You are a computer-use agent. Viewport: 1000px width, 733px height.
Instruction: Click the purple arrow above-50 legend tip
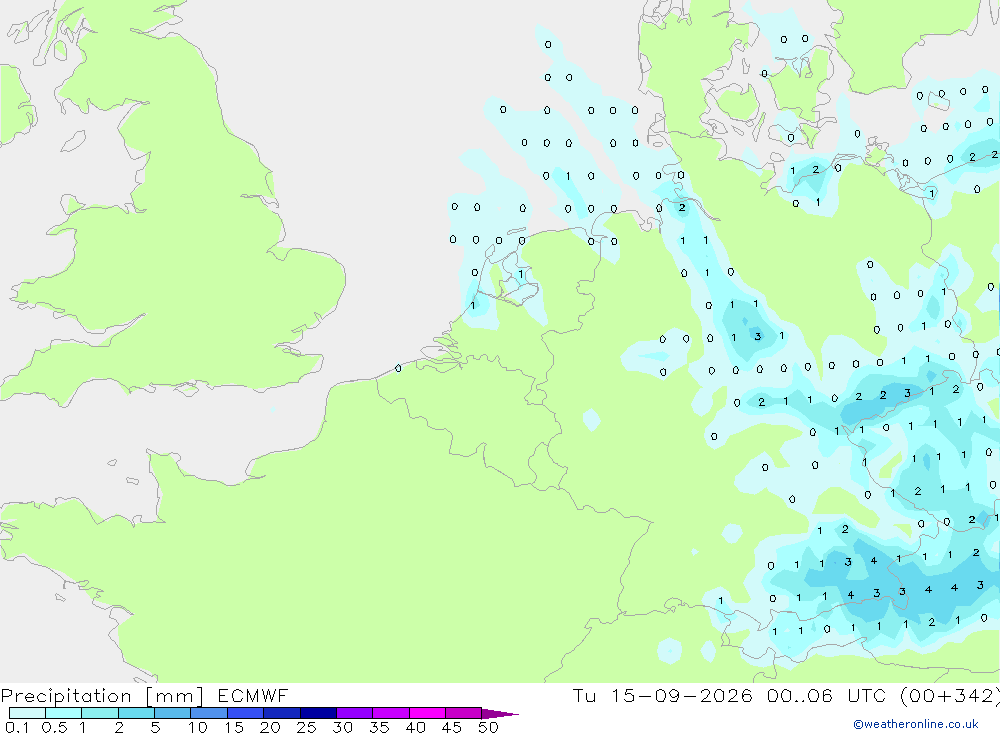(x=500, y=713)
